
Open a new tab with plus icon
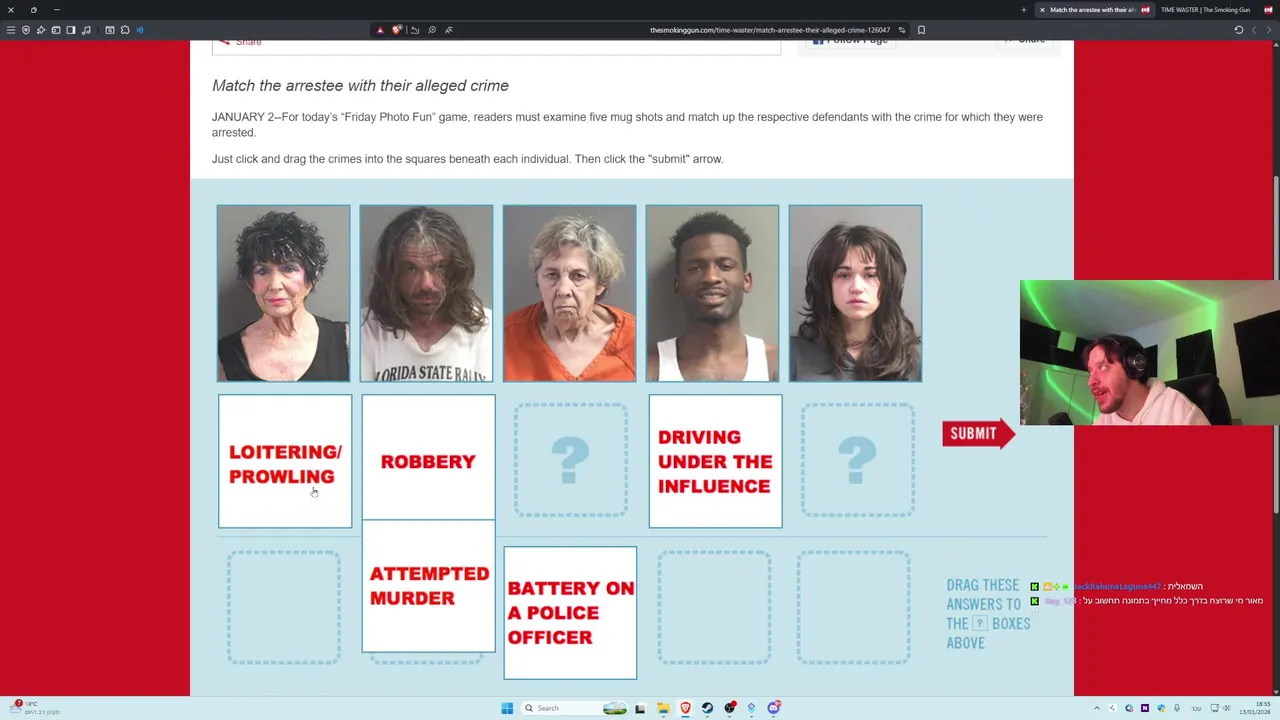click(1023, 10)
